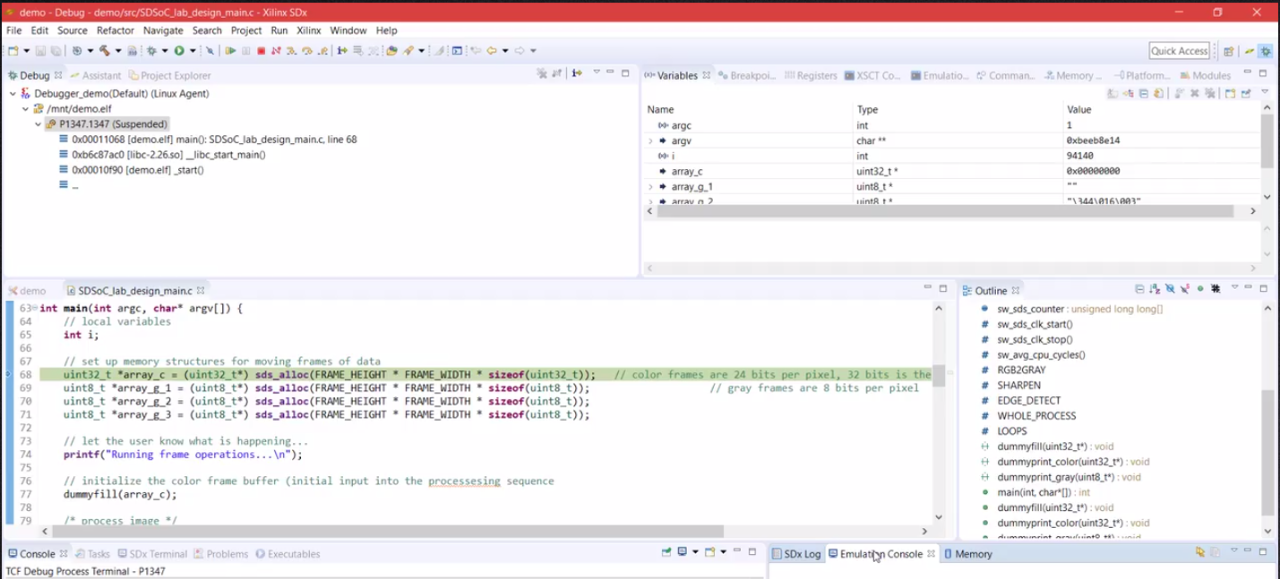Click the Pin Console icon
This screenshot has width=1280, height=579.
666,552
